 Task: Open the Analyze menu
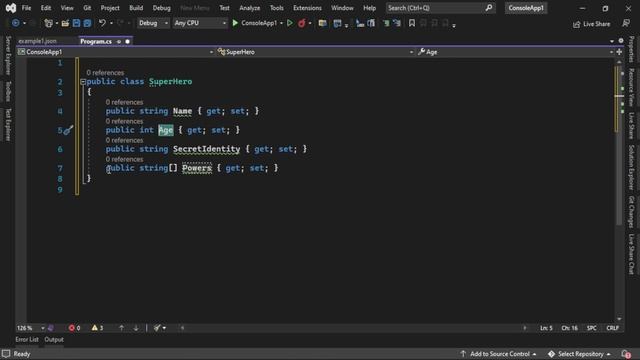[249, 8]
